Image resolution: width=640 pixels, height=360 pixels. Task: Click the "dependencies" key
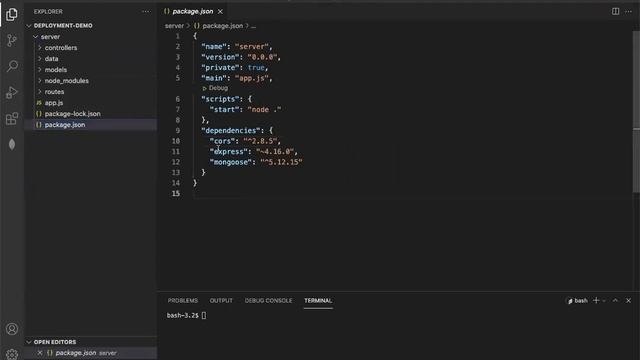click(x=231, y=131)
